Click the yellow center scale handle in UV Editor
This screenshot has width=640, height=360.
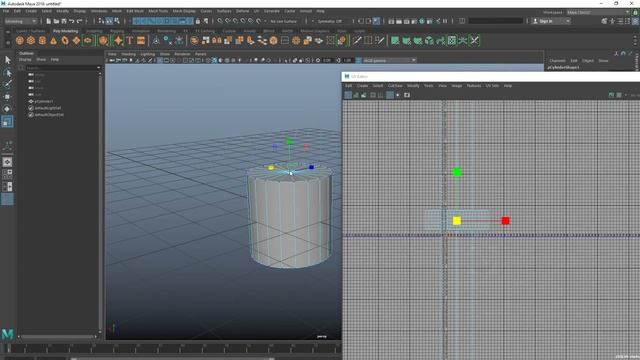point(457,221)
